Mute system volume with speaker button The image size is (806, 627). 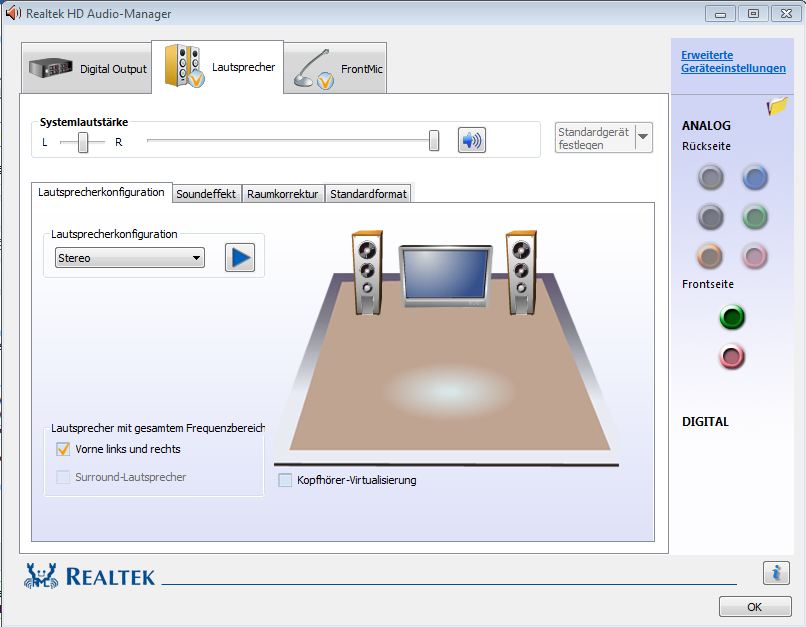(x=471, y=140)
